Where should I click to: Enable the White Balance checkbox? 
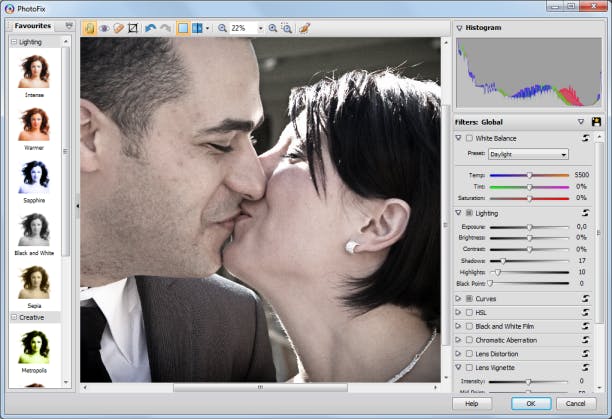(469, 138)
